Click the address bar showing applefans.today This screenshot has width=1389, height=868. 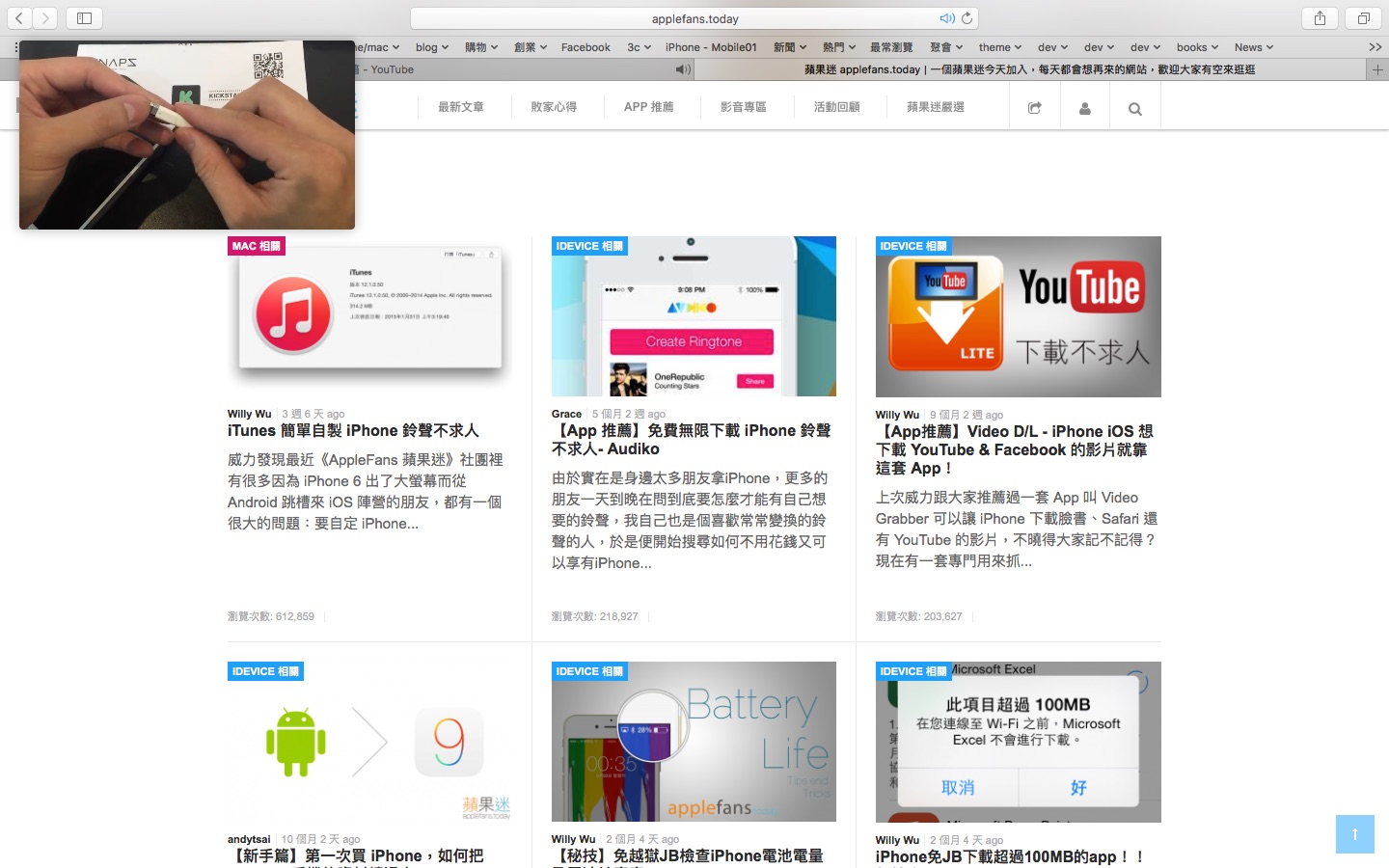694,18
